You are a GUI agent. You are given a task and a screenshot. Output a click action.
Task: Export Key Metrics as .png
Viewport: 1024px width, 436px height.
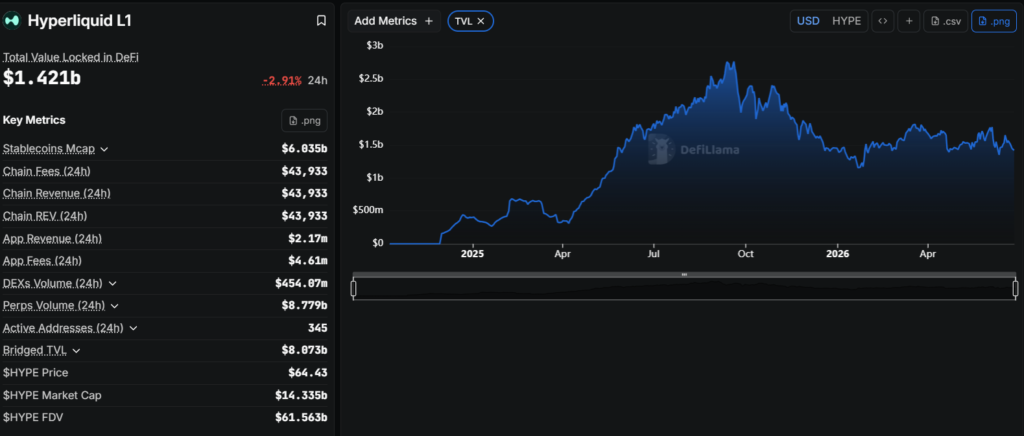point(304,121)
